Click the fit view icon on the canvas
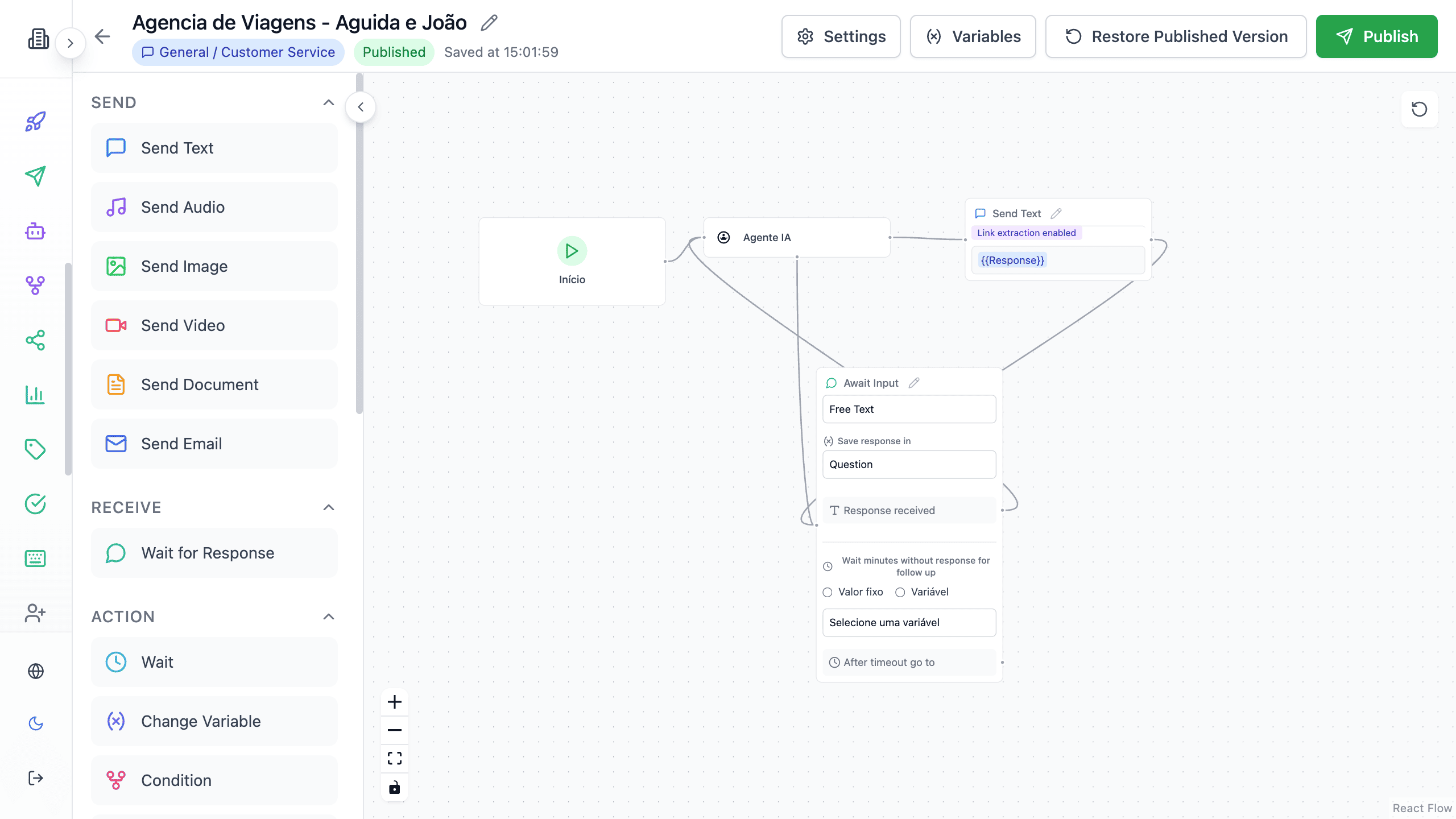This screenshot has height=819, width=1456. pos(394,759)
